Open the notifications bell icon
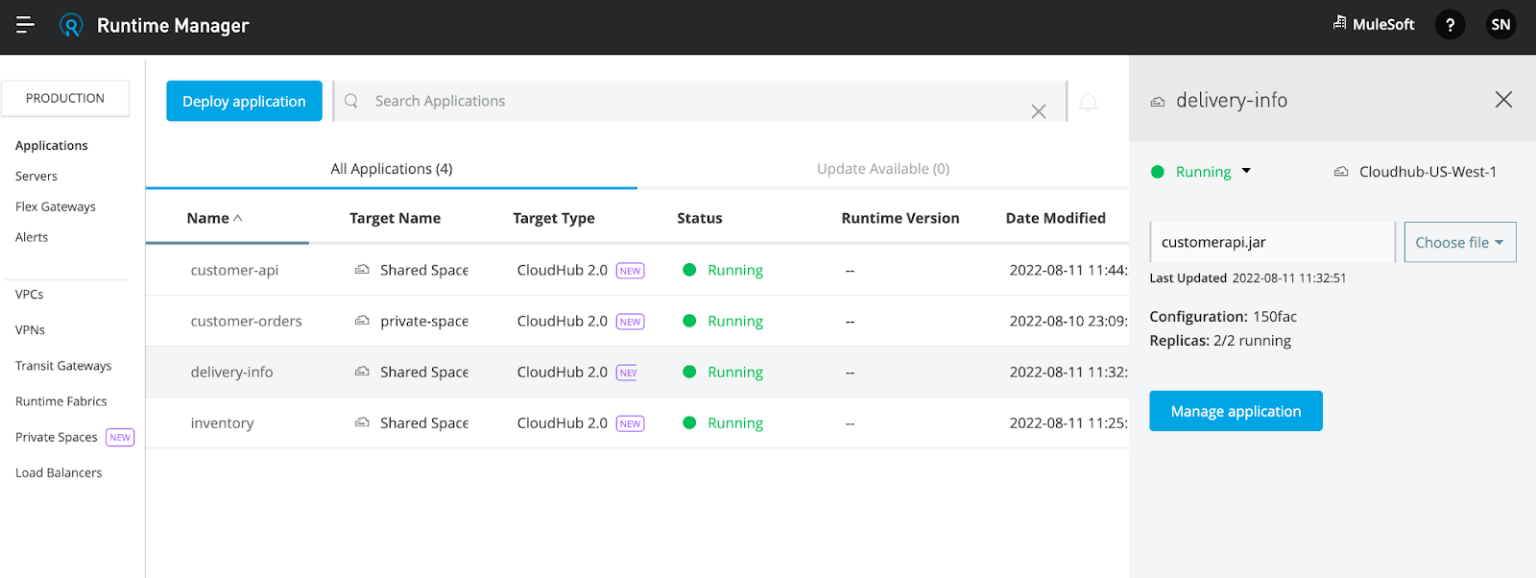 tap(1088, 101)
